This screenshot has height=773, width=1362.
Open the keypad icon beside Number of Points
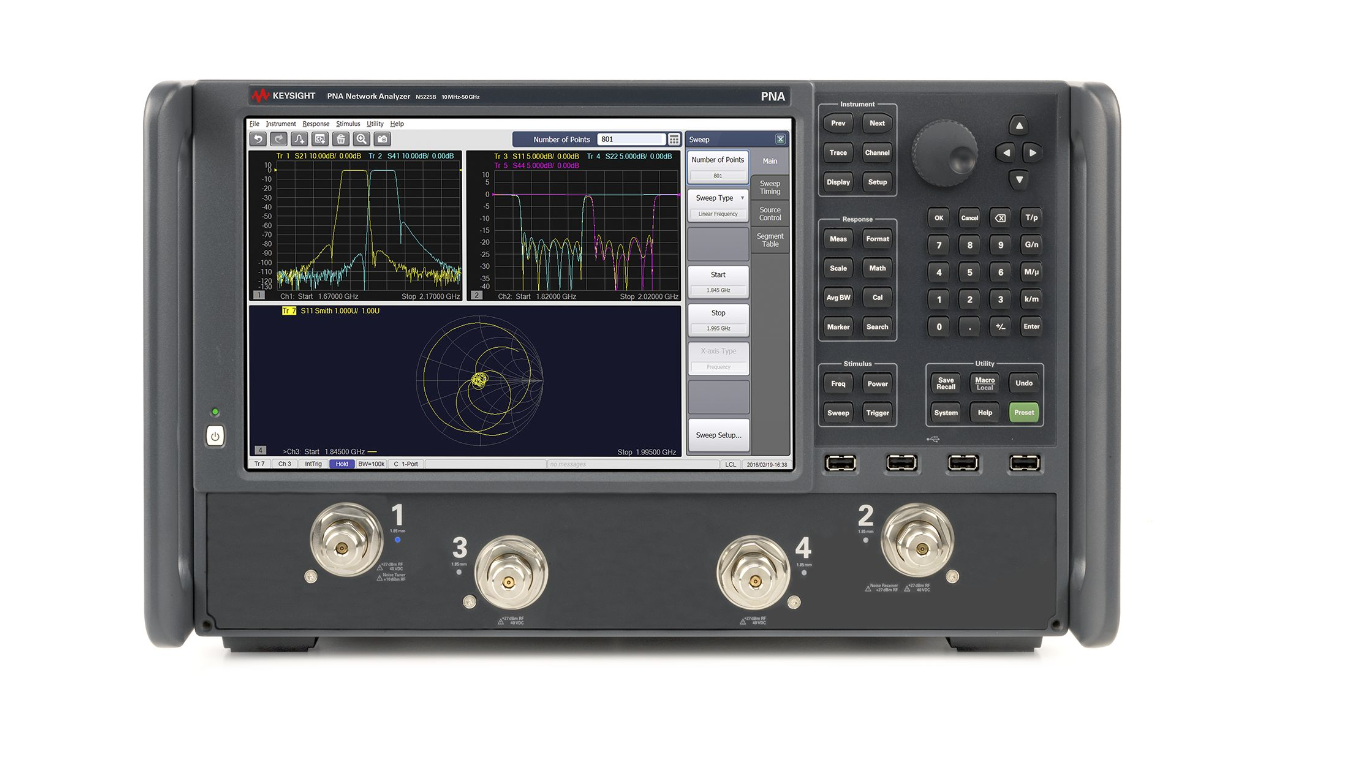click(674, 139)
